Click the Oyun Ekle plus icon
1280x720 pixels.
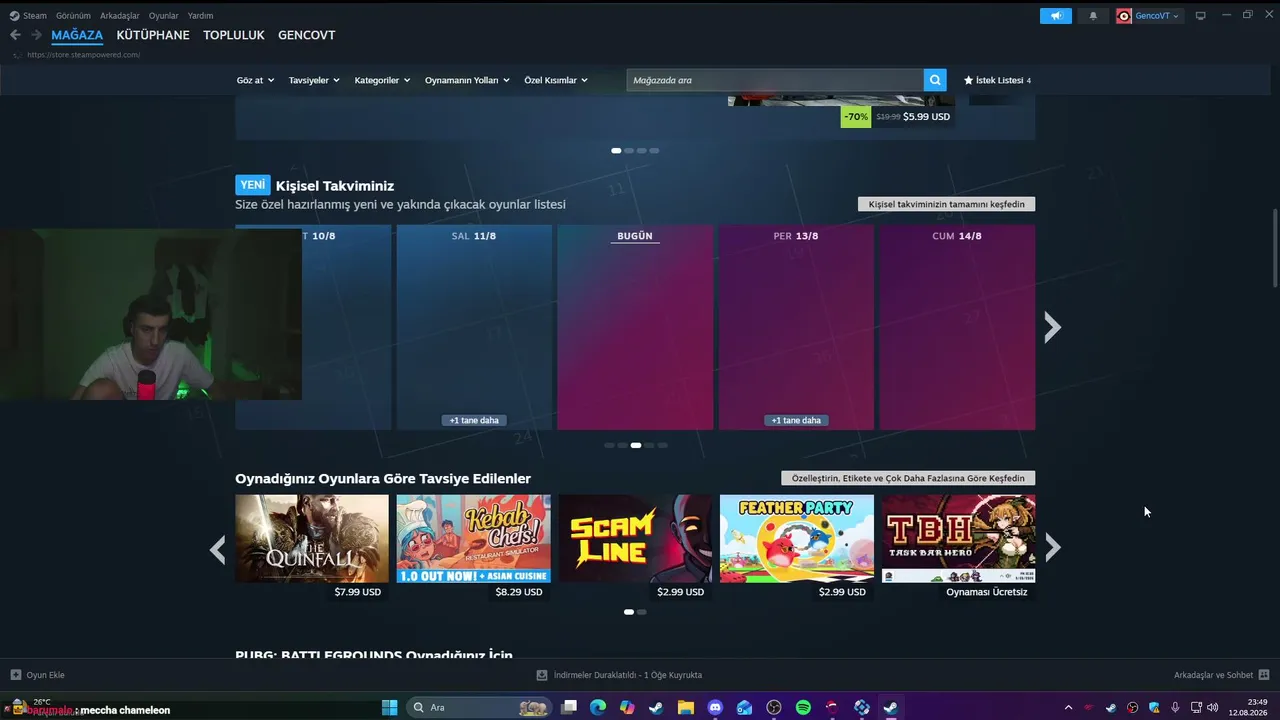15,675
